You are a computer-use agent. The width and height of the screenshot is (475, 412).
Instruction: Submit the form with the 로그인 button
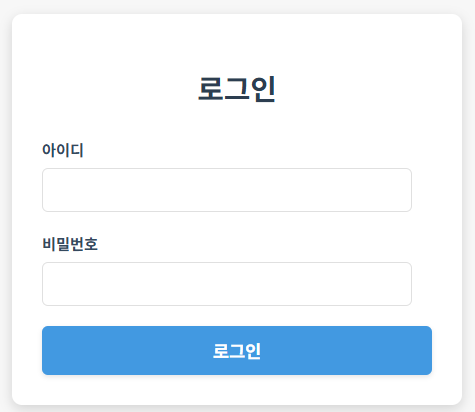237,350
